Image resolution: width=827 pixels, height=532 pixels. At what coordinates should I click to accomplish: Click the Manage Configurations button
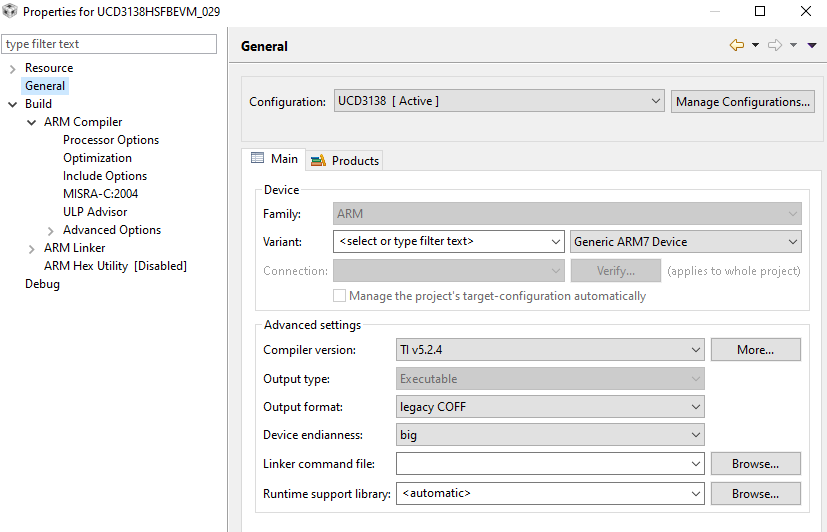click(x=743, y=101)
